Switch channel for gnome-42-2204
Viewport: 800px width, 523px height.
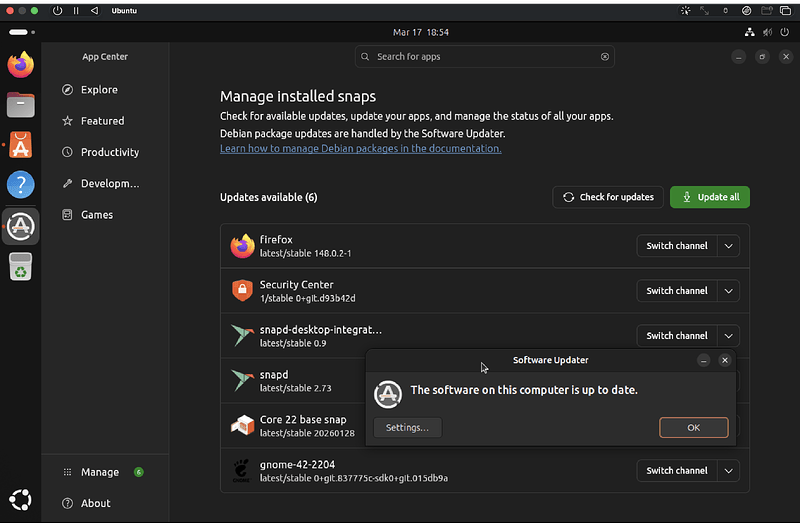tap(677, 470)
